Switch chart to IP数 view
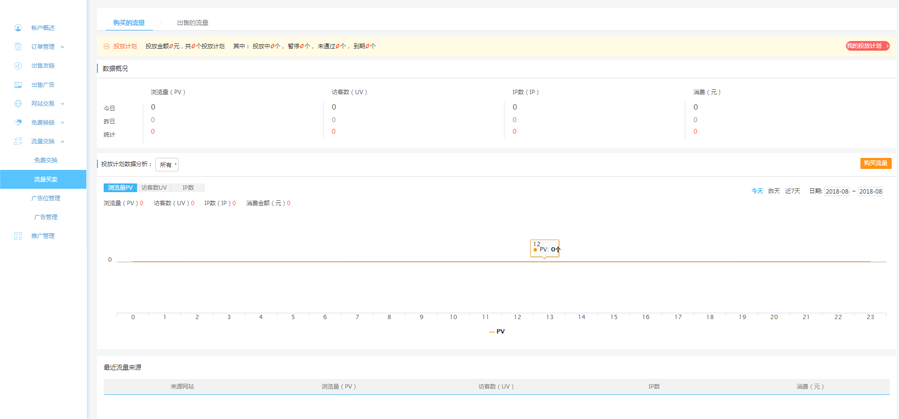Viewport: 899px width, 419px height. 188,188
